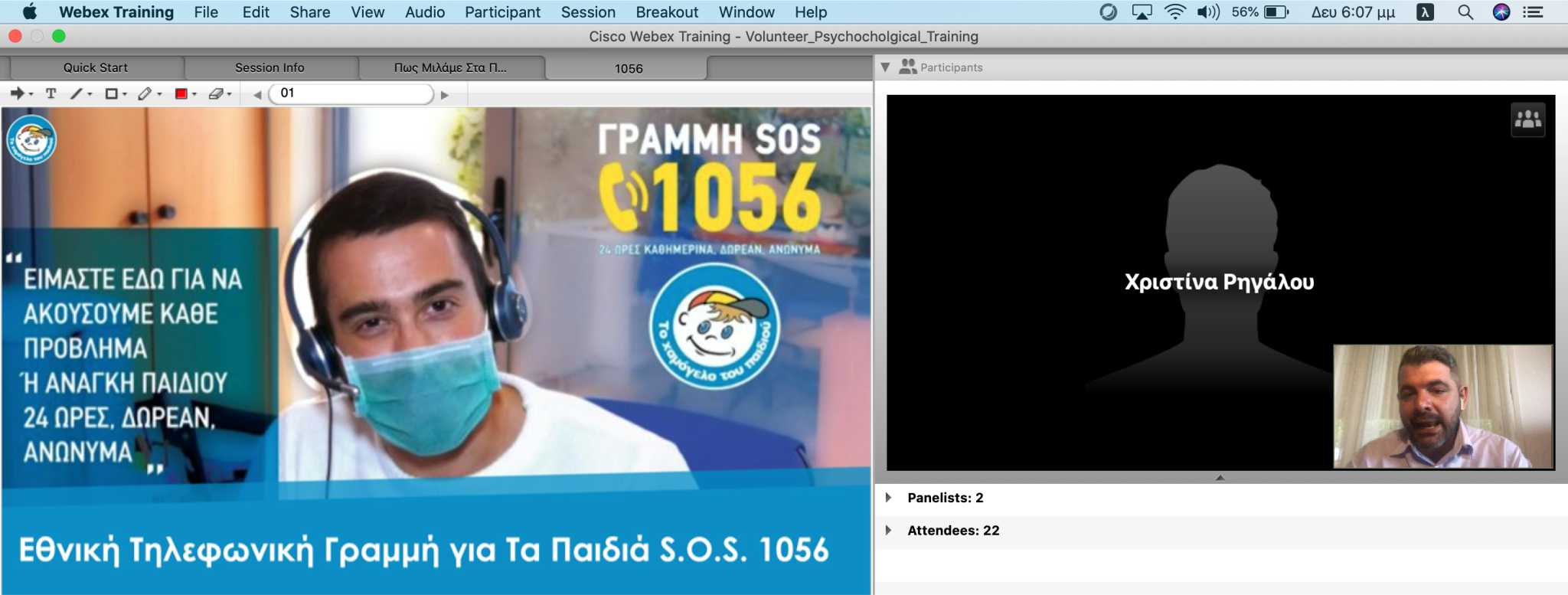Expand the Panelists: 2 list

888,498
